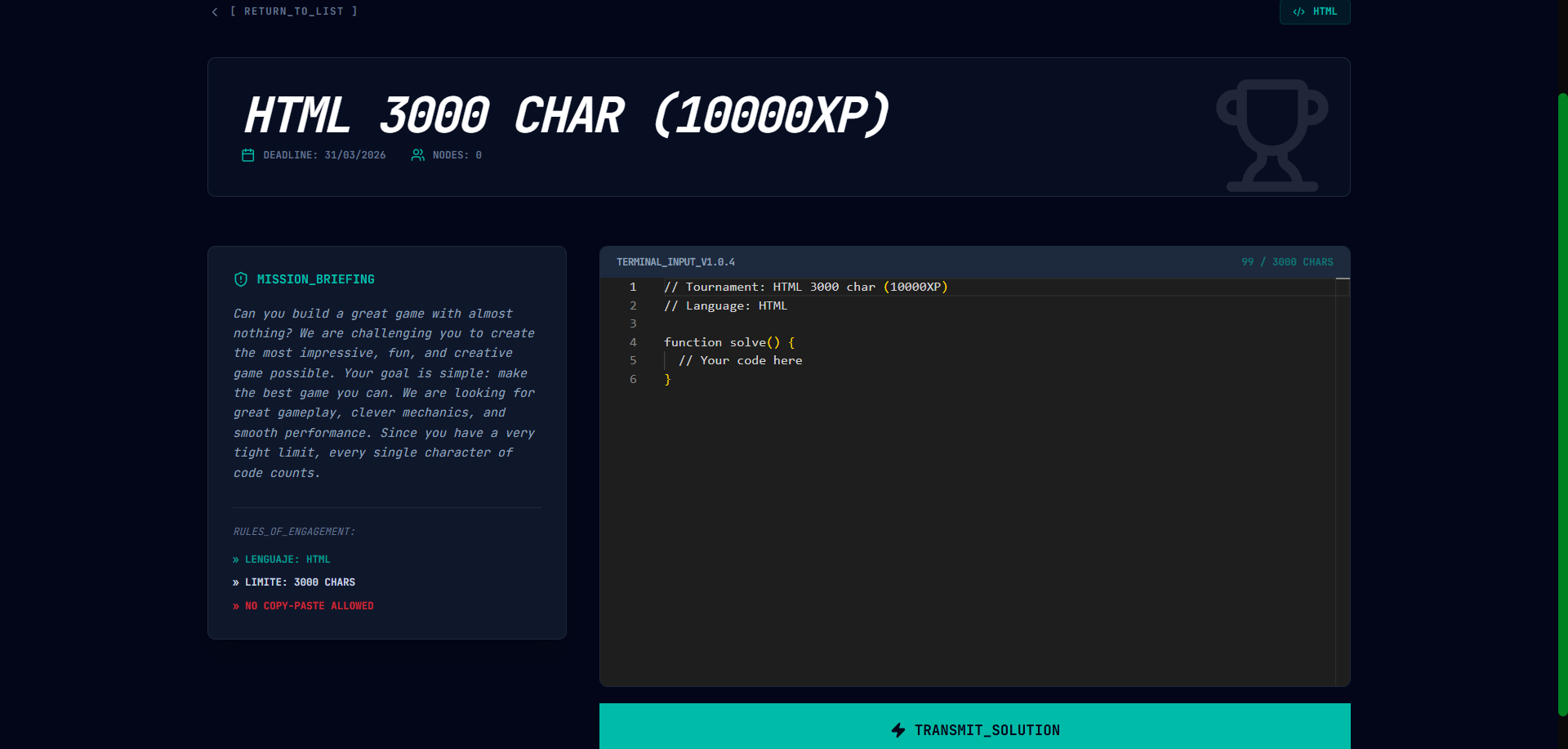Image resolution: width=1568 pixels, height=749 pixels.
Task: Click the code brackets icon in HTML badge
Action: pyautogui.click(x=1298, y=11)
